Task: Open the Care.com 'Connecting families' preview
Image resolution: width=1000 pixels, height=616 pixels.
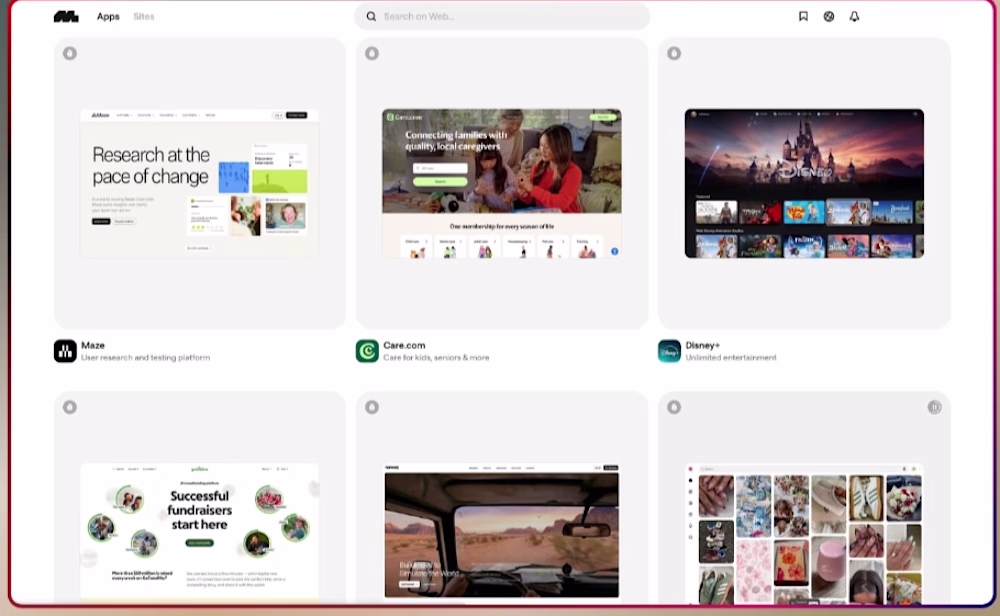Action: click(x=502, y=184)
